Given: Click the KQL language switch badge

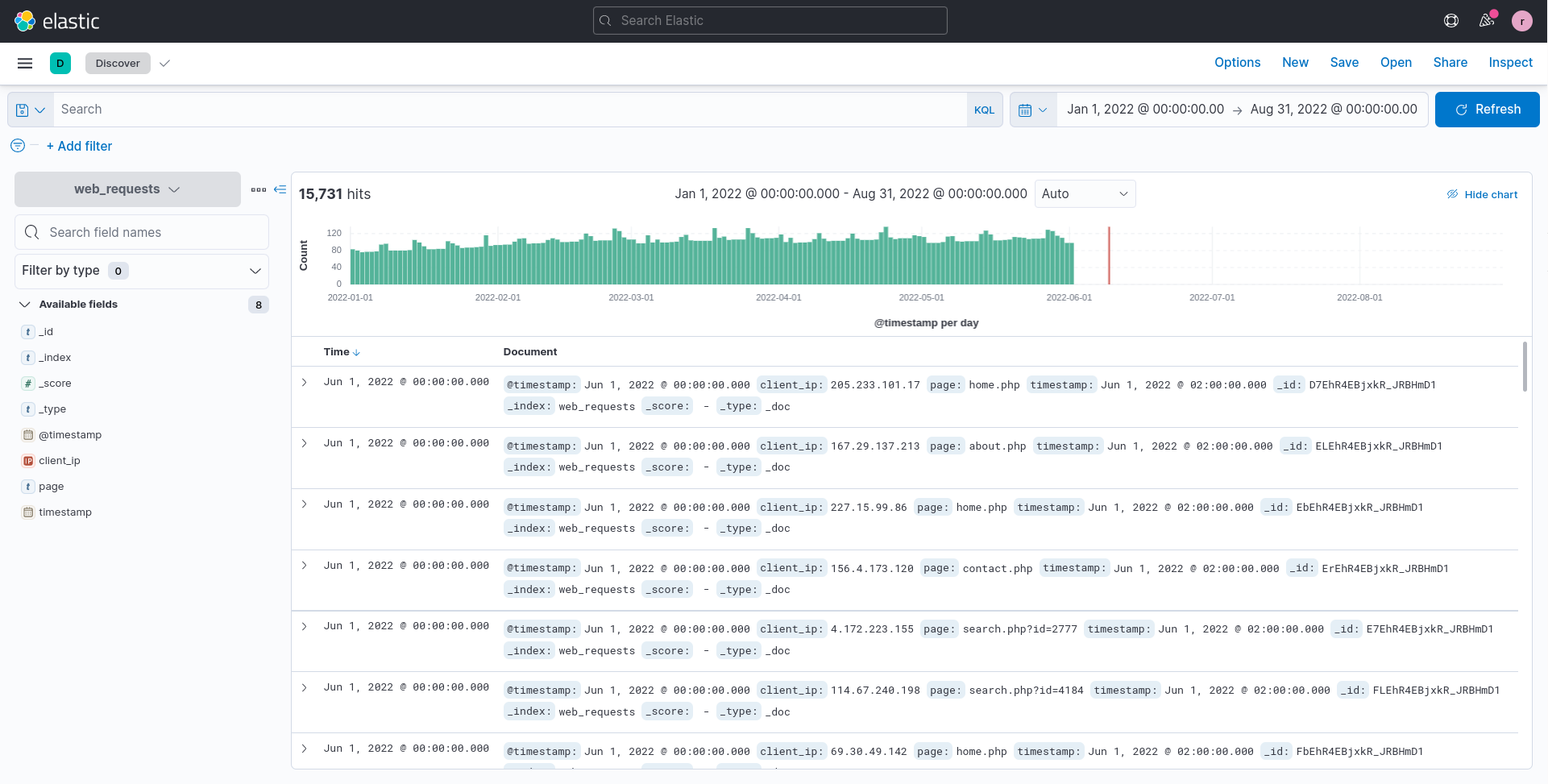Looking at the screenshot, I should (x=985, y=109).
